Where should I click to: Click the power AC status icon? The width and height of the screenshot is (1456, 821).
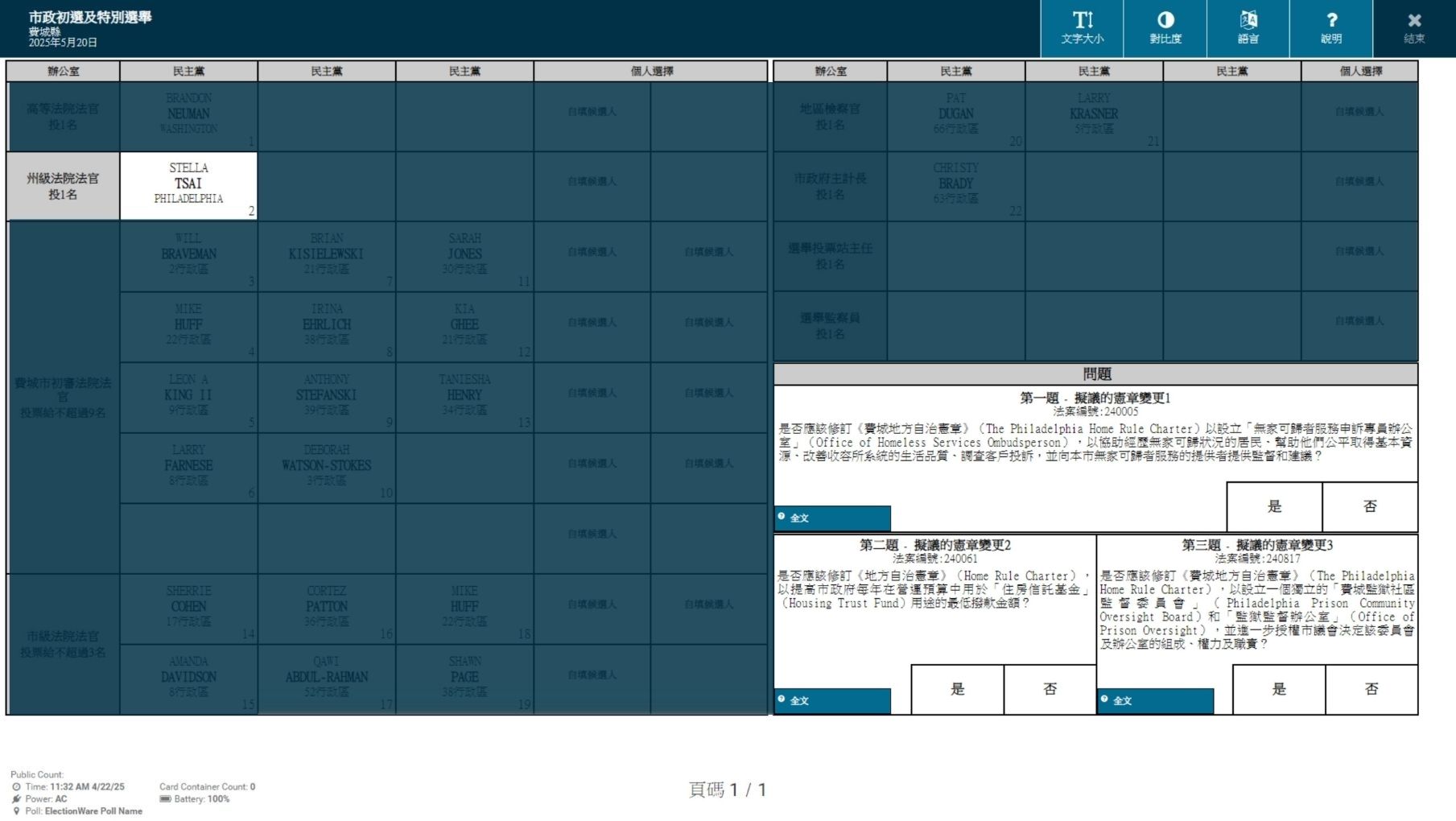click(x=17, y=799)
